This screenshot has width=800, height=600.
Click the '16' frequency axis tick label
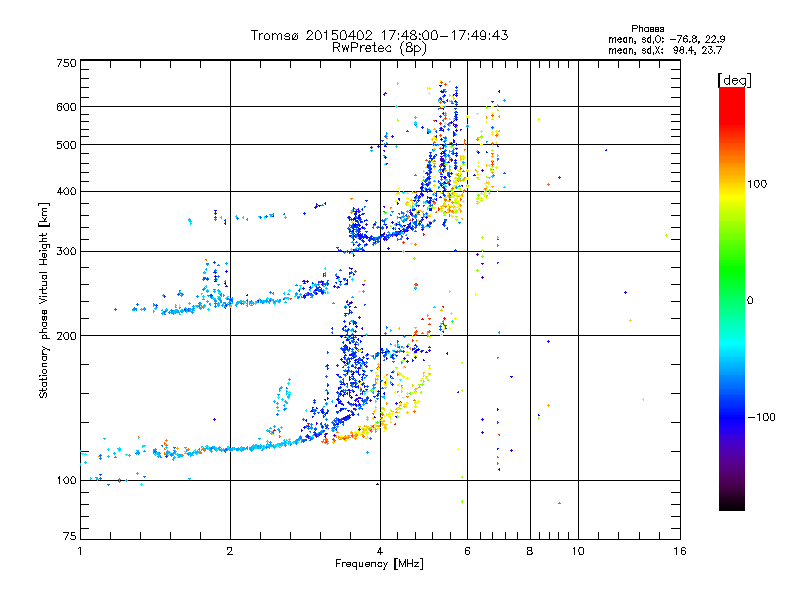click(x=680, y=551)
